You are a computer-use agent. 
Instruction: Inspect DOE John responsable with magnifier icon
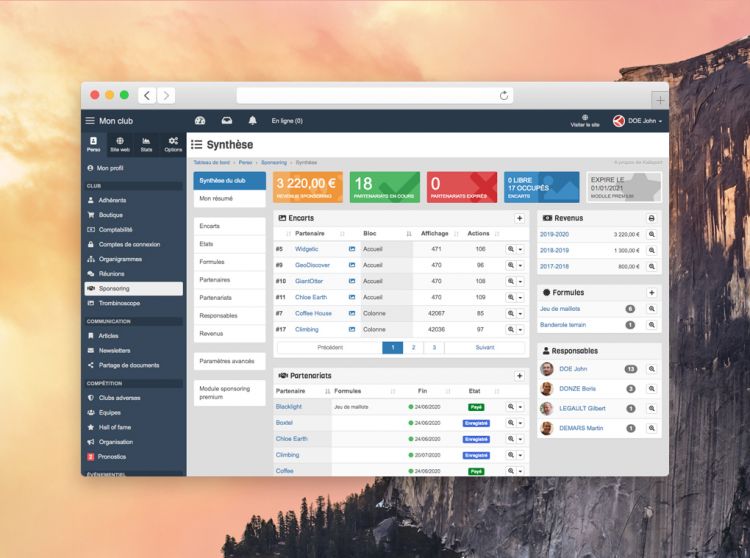point(651,369)
